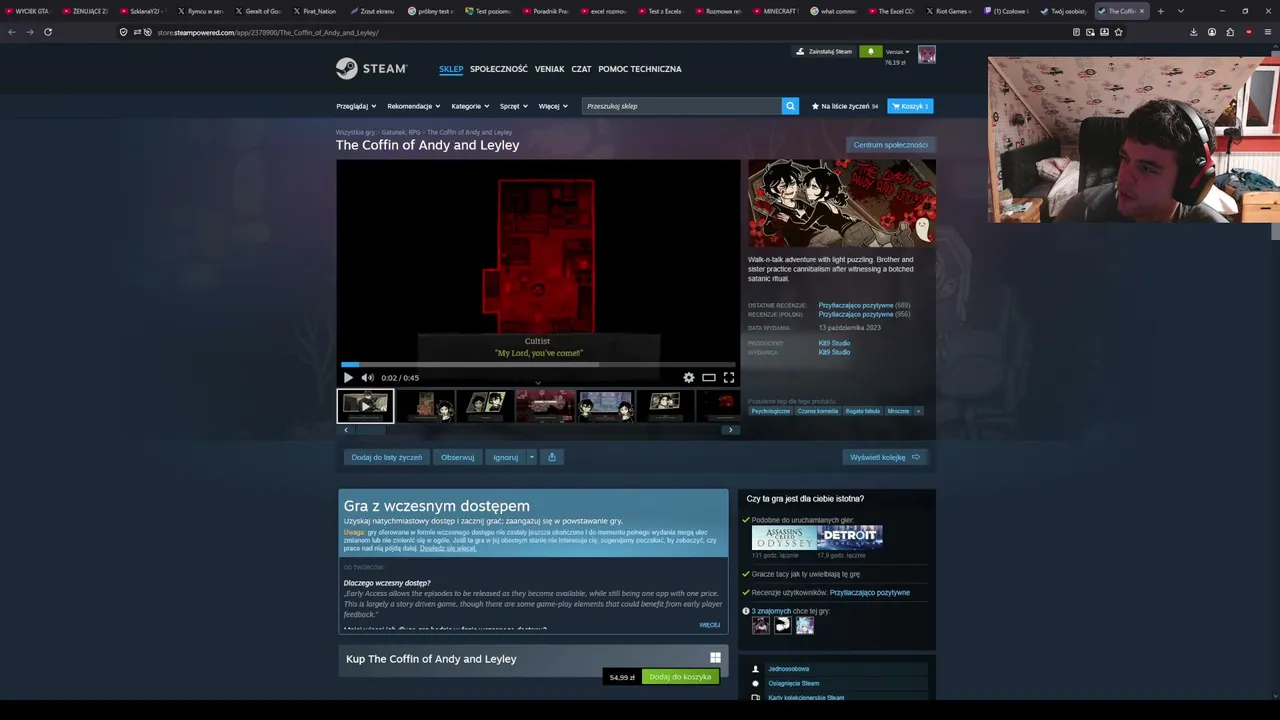This screenshot has width=1280, height=720.
Task: Open the third friend avatar
Action: click(805, 625)
